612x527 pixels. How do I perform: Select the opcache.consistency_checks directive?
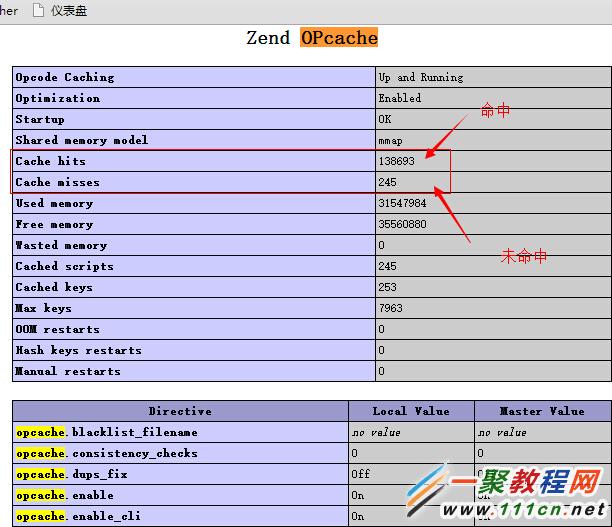pyautogui.click(x=107, y=453)
